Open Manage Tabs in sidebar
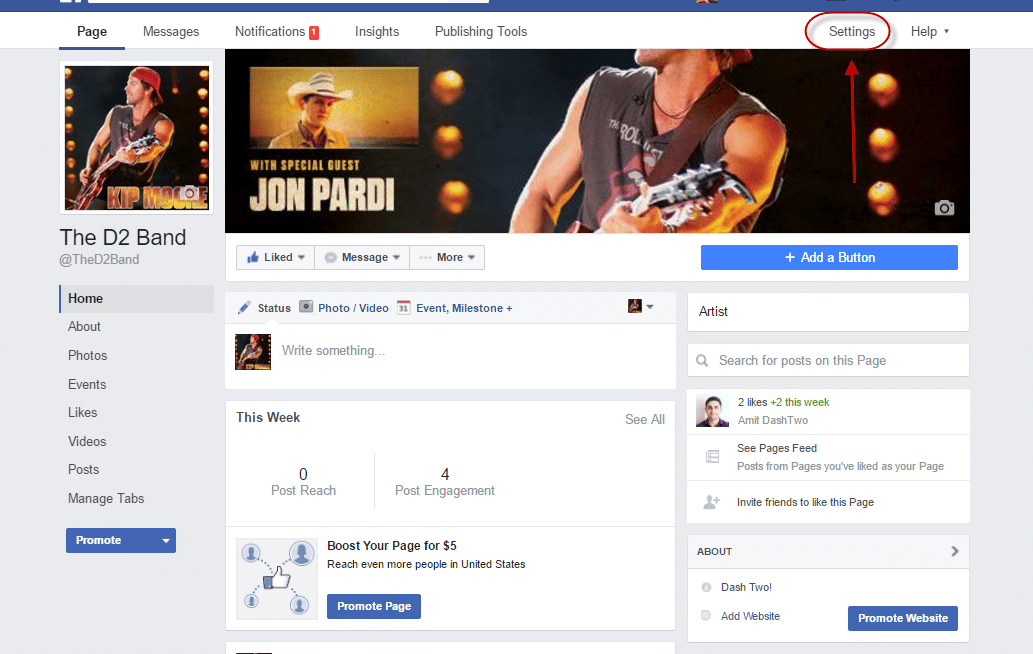The width and height of the screenshot is (1033, 654). [106, 499]
